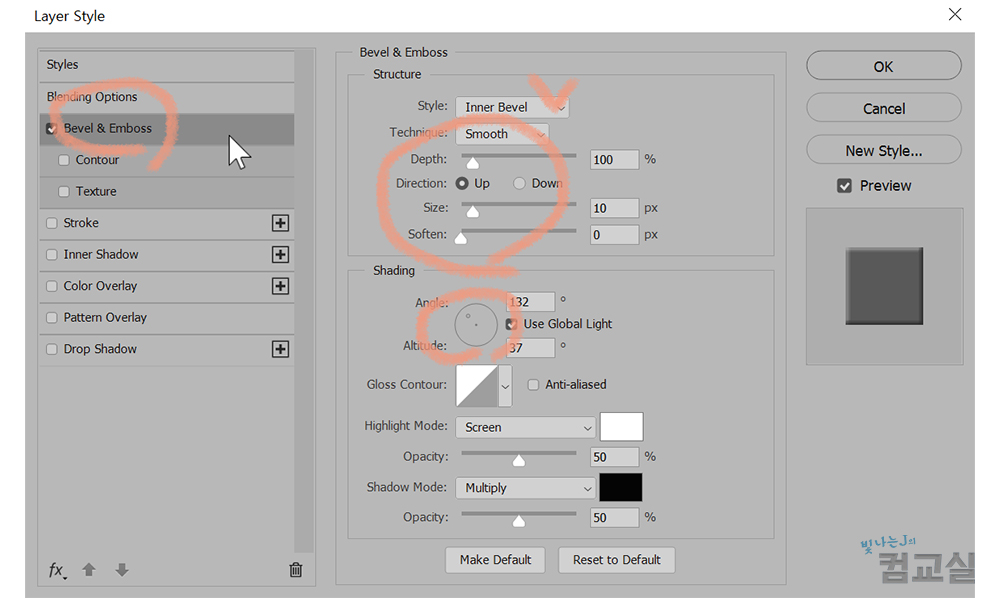Click the OK button

(883, 66)
